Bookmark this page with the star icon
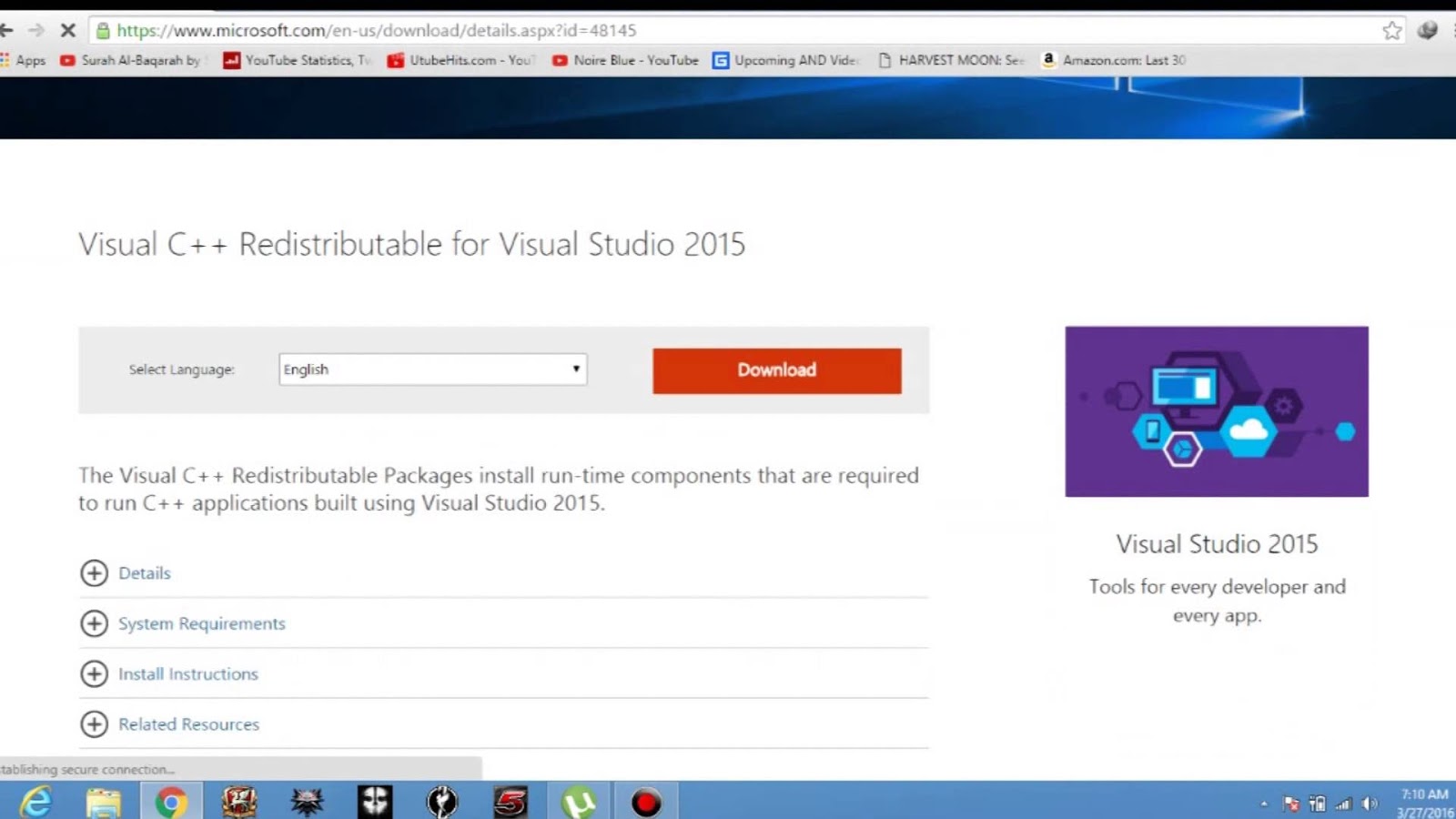Image resolution: width=1456 pixels, height=819 pixels. pyautogui.click(x=1392, y=30)
